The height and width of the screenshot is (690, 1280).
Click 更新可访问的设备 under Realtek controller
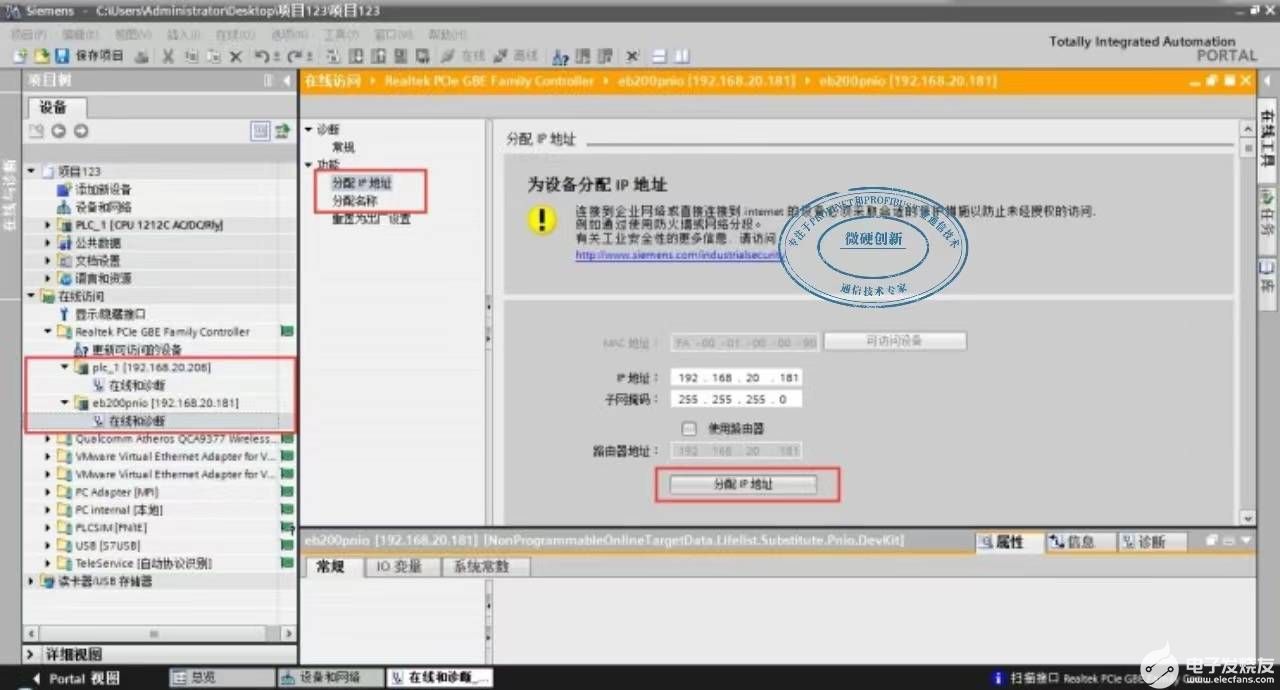pyautogui.click(x=129, y=349)
